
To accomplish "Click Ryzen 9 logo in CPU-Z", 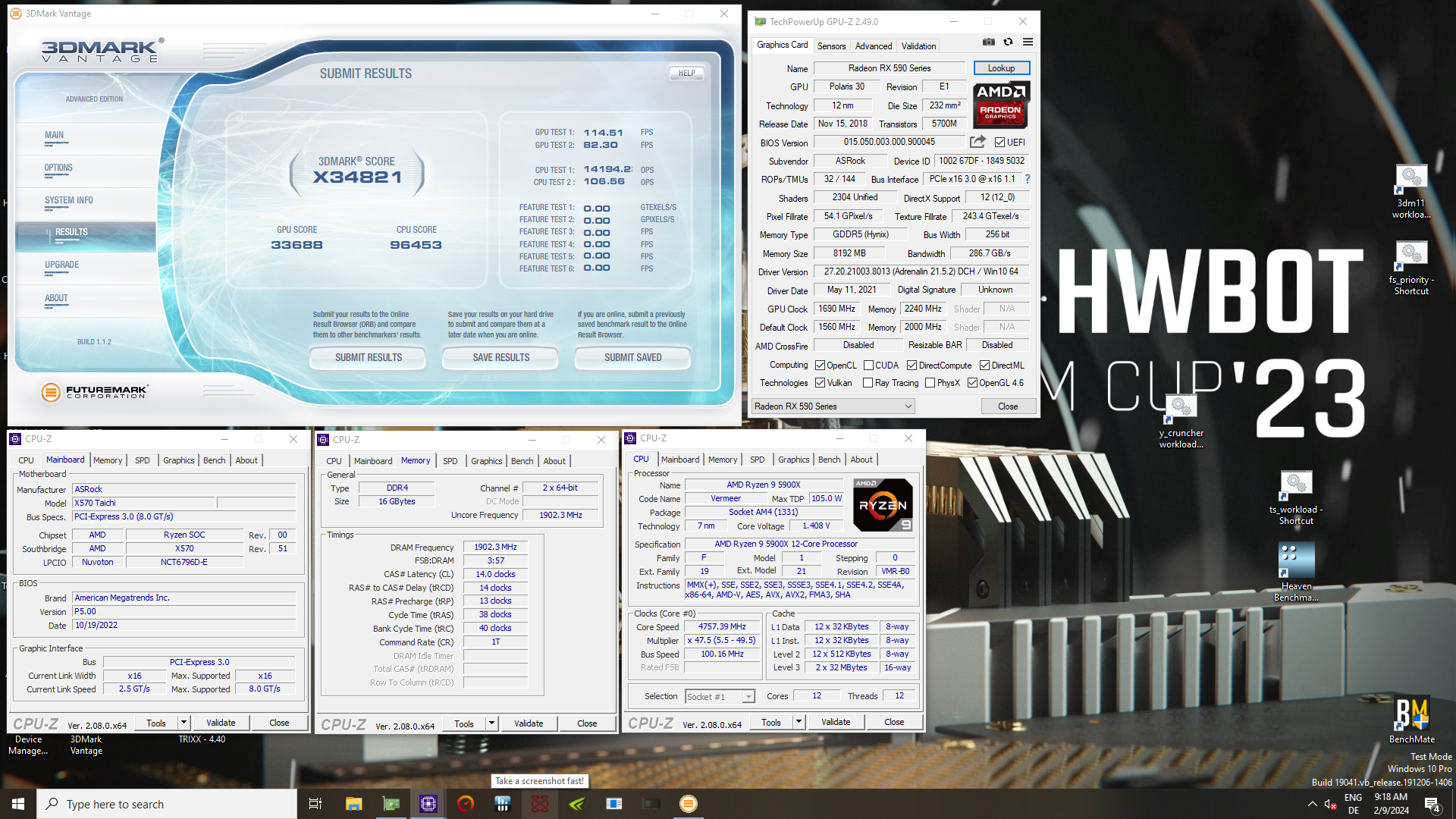I will [883, 504].
